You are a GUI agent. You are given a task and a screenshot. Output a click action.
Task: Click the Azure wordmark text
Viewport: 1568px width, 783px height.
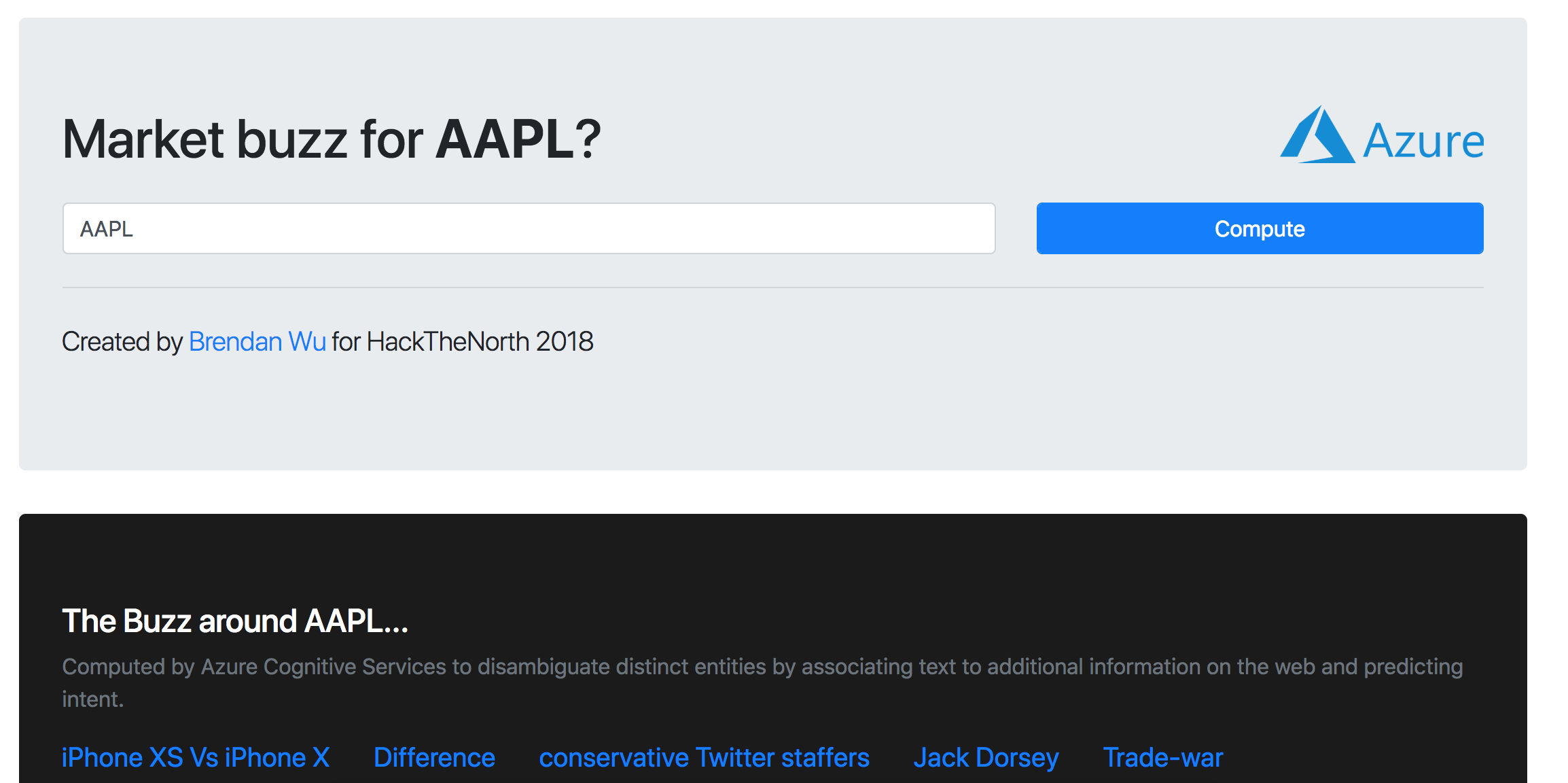[x=1423, y=141]
